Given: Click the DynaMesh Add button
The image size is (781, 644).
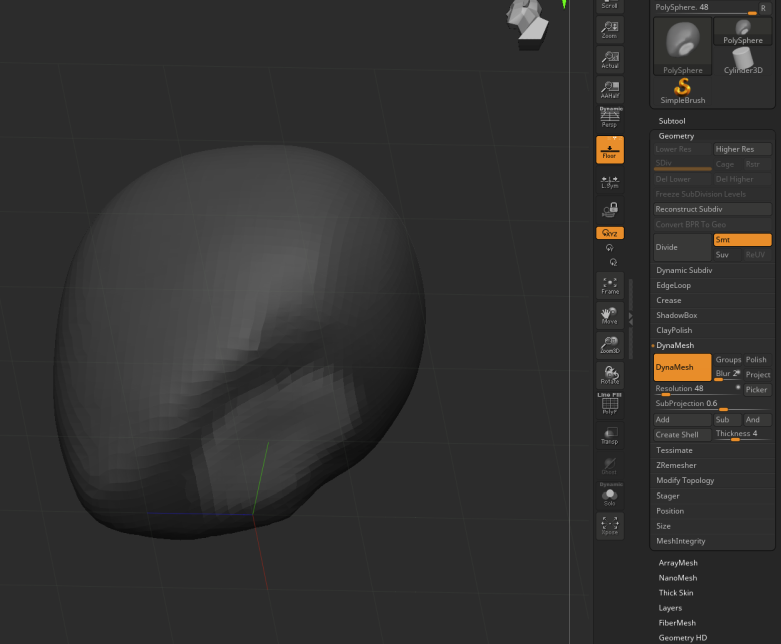Looking at the screenshot, I should coord(682,420).
